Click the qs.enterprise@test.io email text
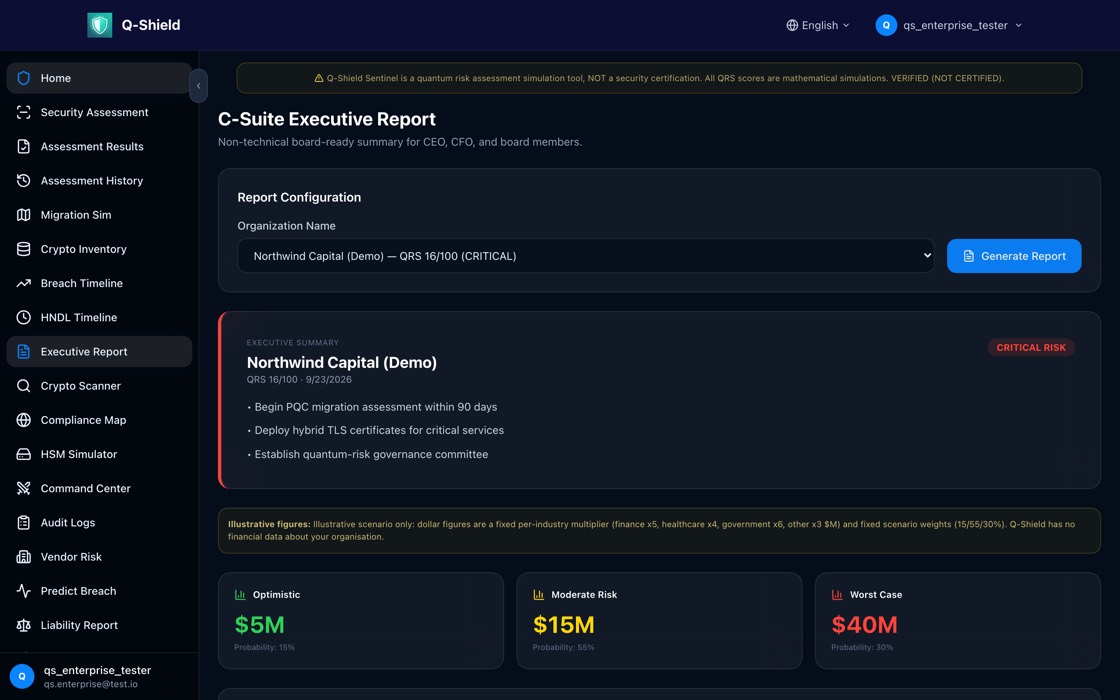Image resolution: width=1120 pixels, height=700 pixels. coord(91,684)
